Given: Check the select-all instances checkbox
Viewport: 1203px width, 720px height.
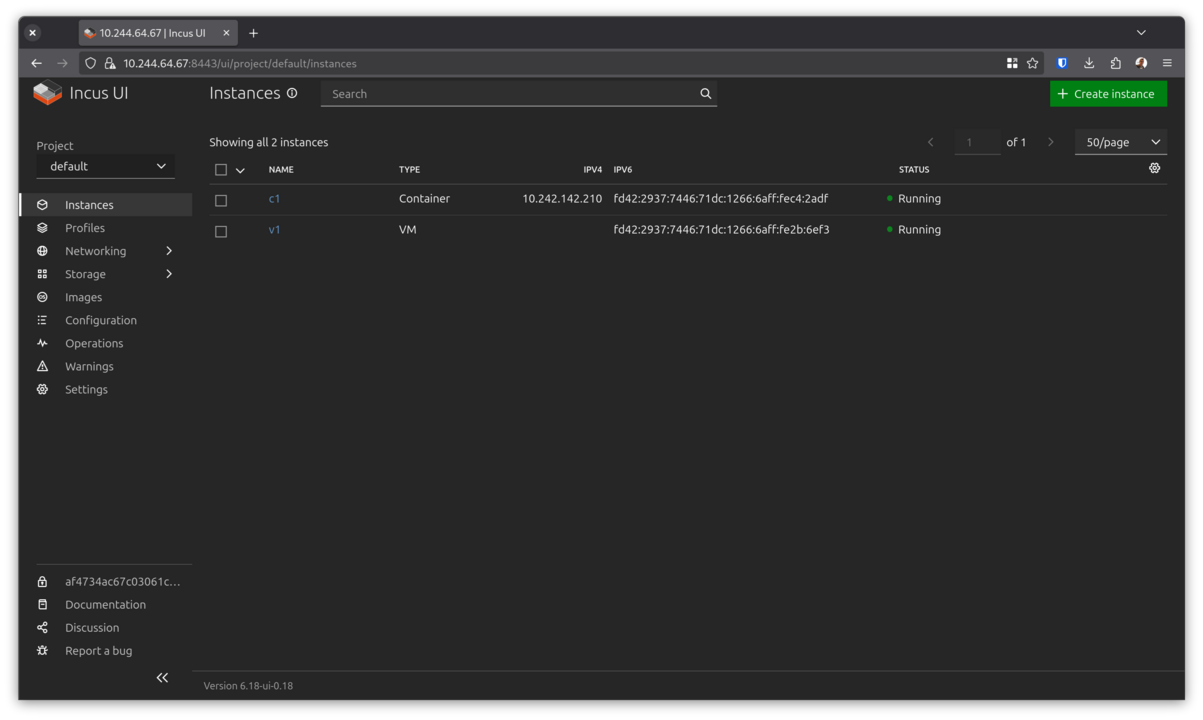Looking at the screenshot, I should pos(221,169).
